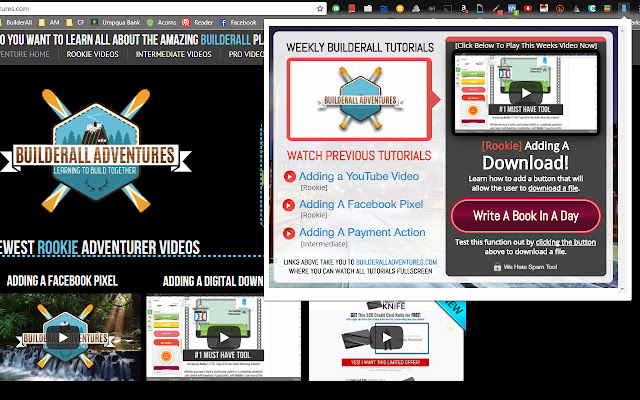
Task: Play this week's video in popup
Action: point(525,93)
